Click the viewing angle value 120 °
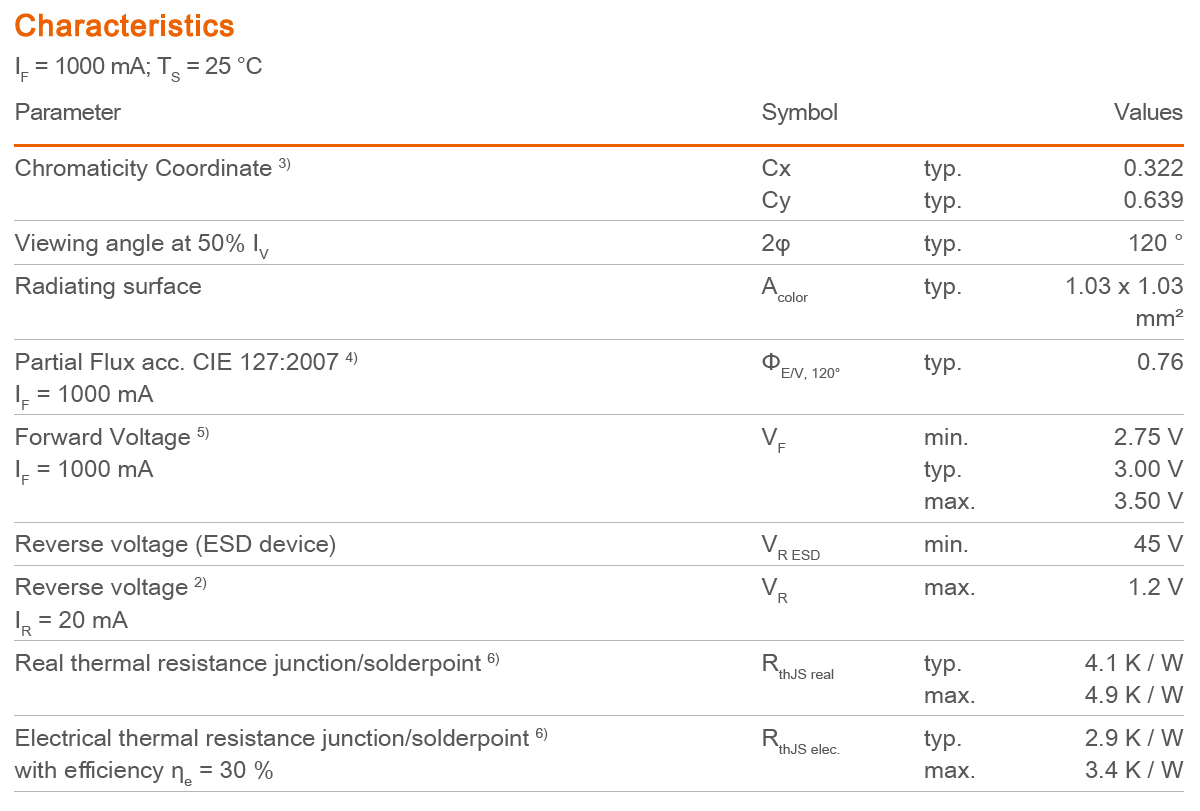The width and height of the screenshot is (1200, 811). (x=1155, y=243)
